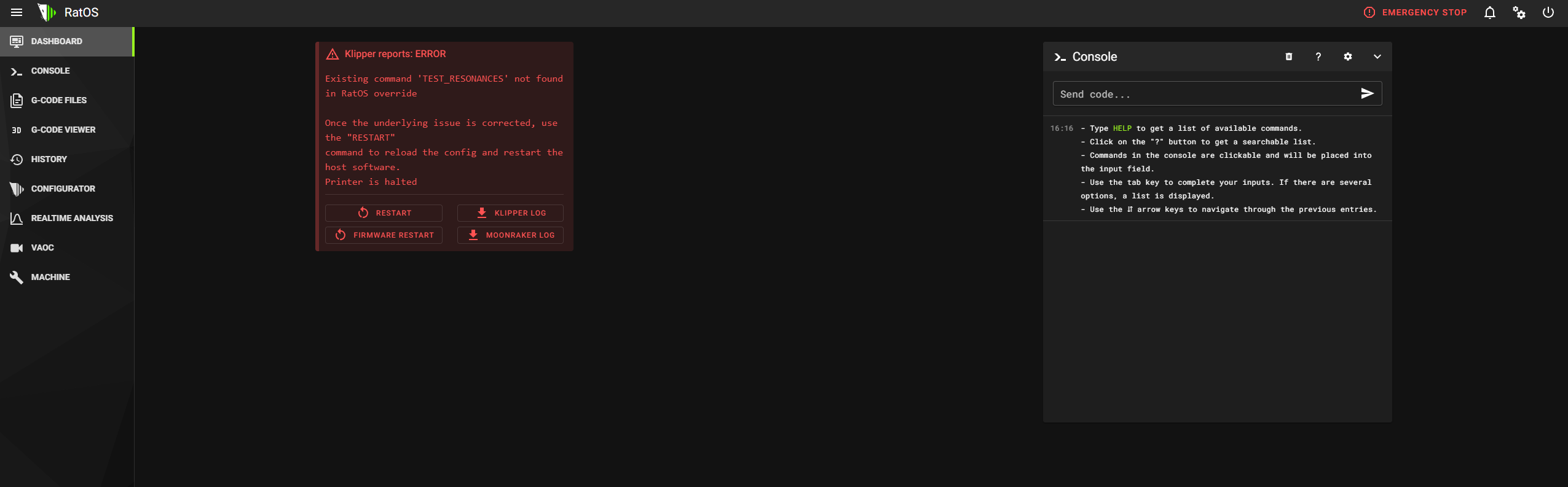Open the VAOC camera page

pos(67,248)
